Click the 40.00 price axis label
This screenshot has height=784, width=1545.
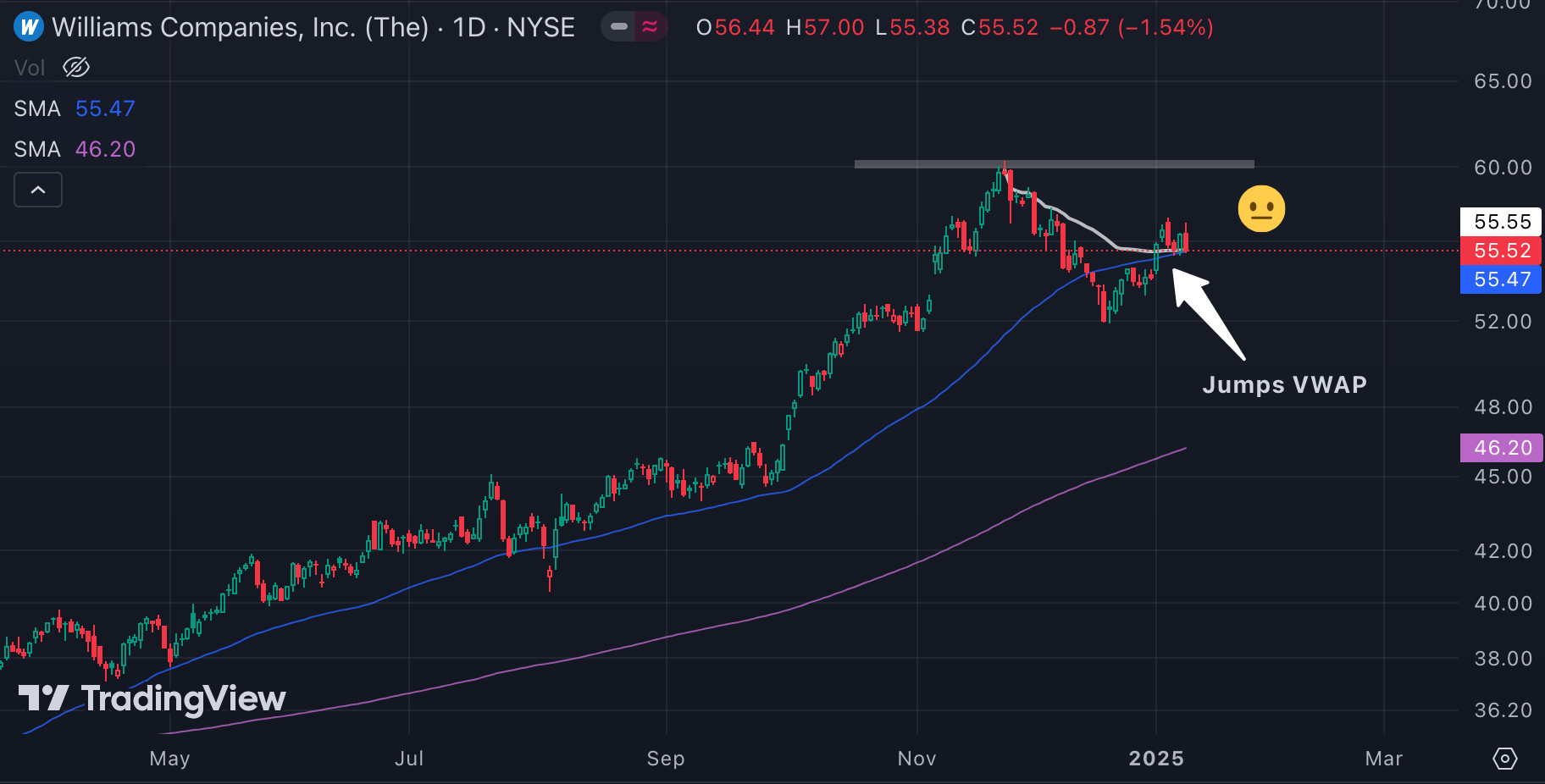point(1503,604)
